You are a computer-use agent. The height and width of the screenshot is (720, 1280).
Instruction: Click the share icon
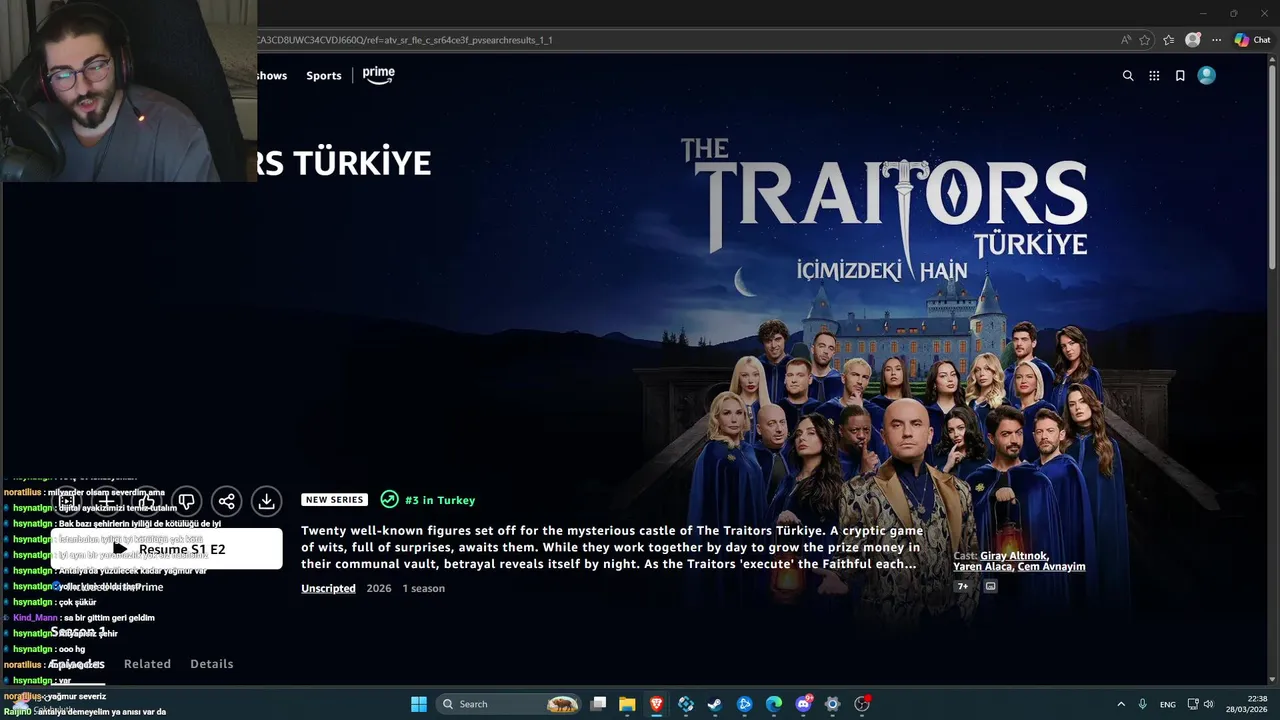227,501
